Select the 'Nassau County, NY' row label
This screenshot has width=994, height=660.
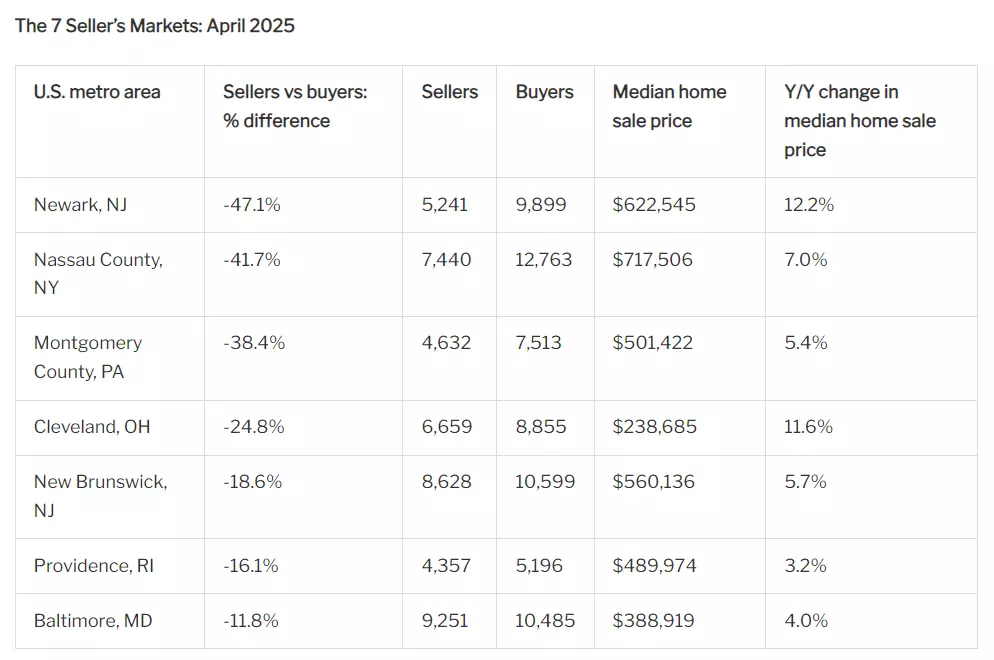[x=98, y=273]
